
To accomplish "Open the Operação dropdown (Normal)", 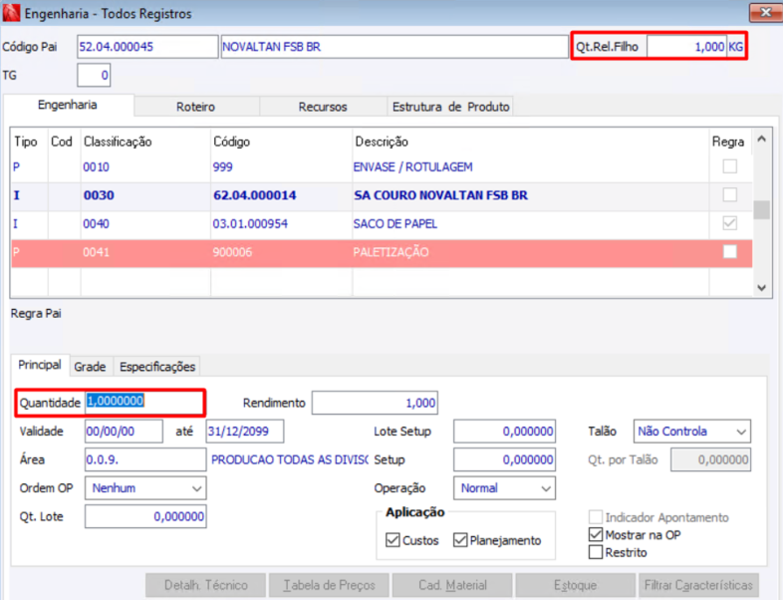I will click(x=504, y=488).
